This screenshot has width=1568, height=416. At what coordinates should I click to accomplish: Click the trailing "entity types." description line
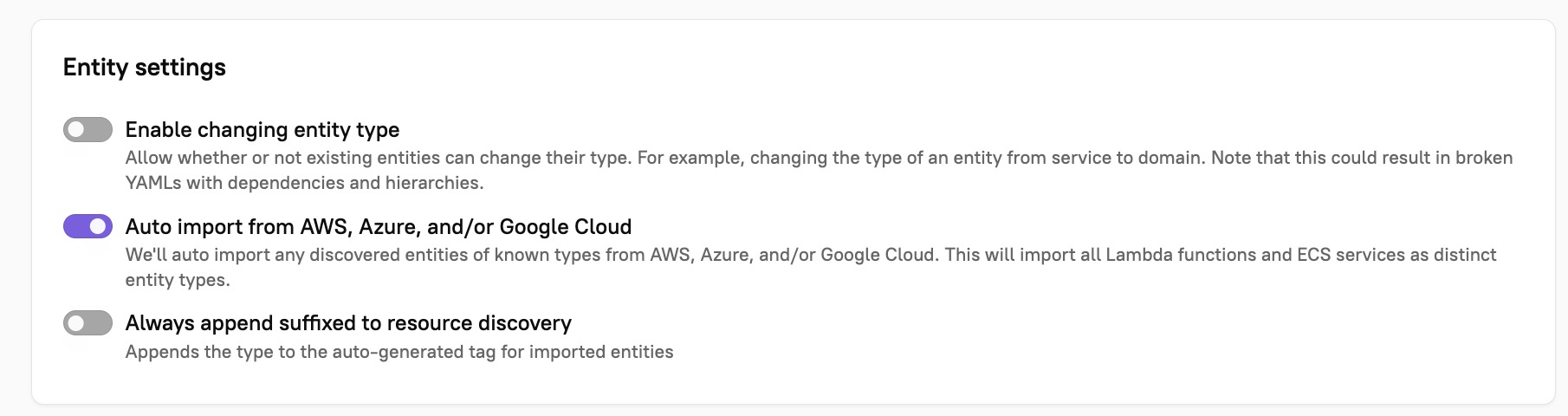[x=178, y=280]
